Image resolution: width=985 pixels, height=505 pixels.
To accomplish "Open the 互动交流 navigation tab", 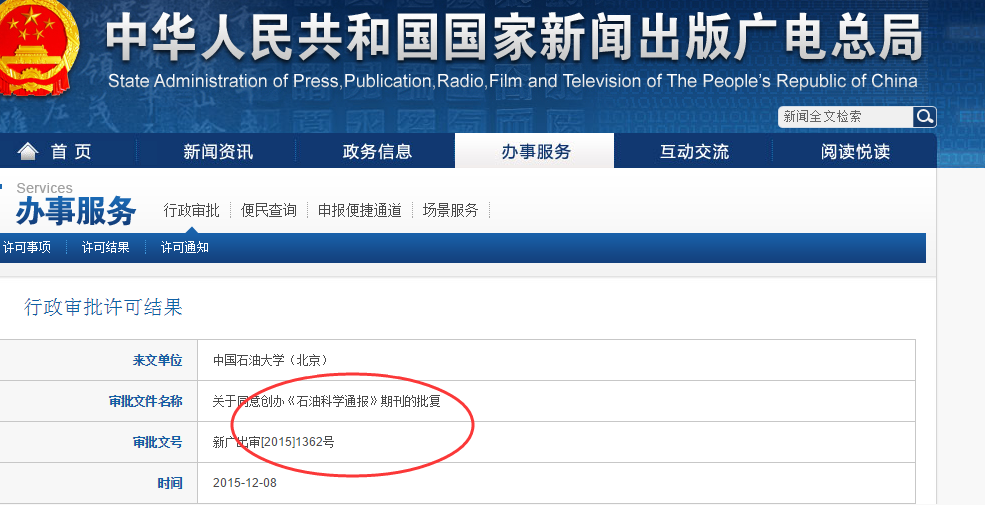I will click(694, 151).
